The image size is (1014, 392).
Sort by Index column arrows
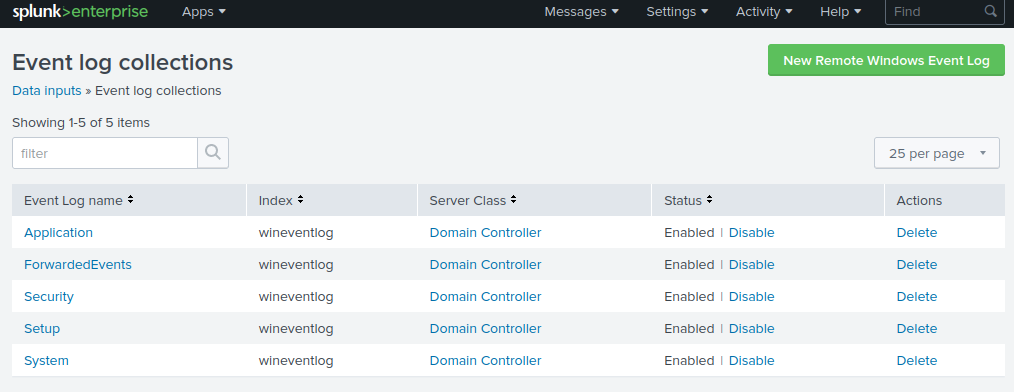301,200
